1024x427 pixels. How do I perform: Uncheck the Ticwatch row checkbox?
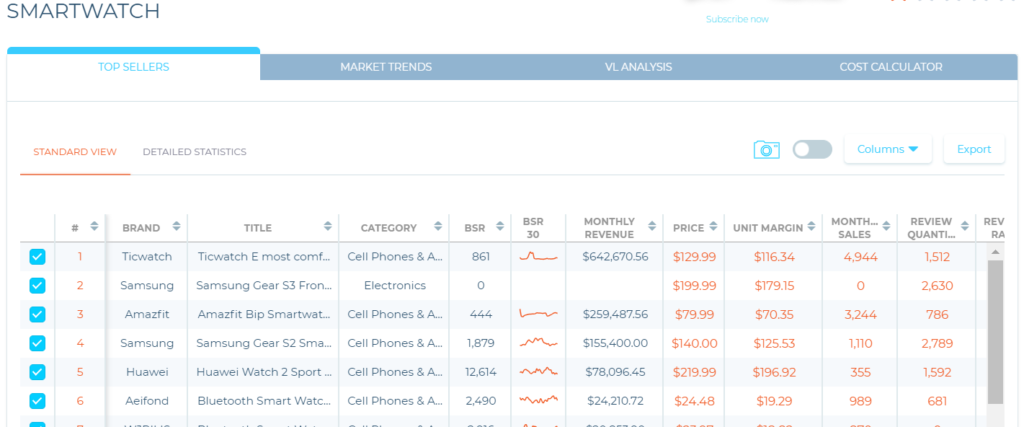click(x=37, y=257)
